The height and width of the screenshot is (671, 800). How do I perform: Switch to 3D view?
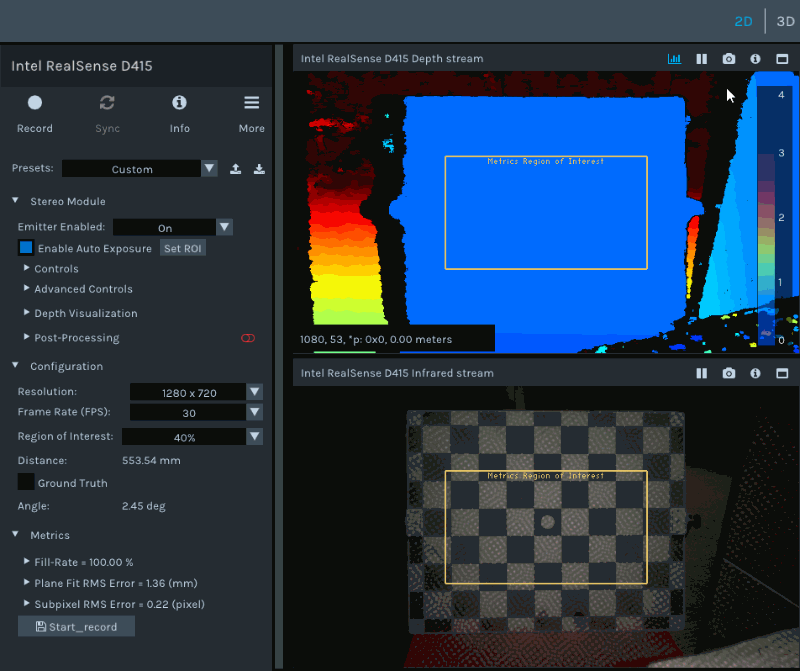pos(785,21)
